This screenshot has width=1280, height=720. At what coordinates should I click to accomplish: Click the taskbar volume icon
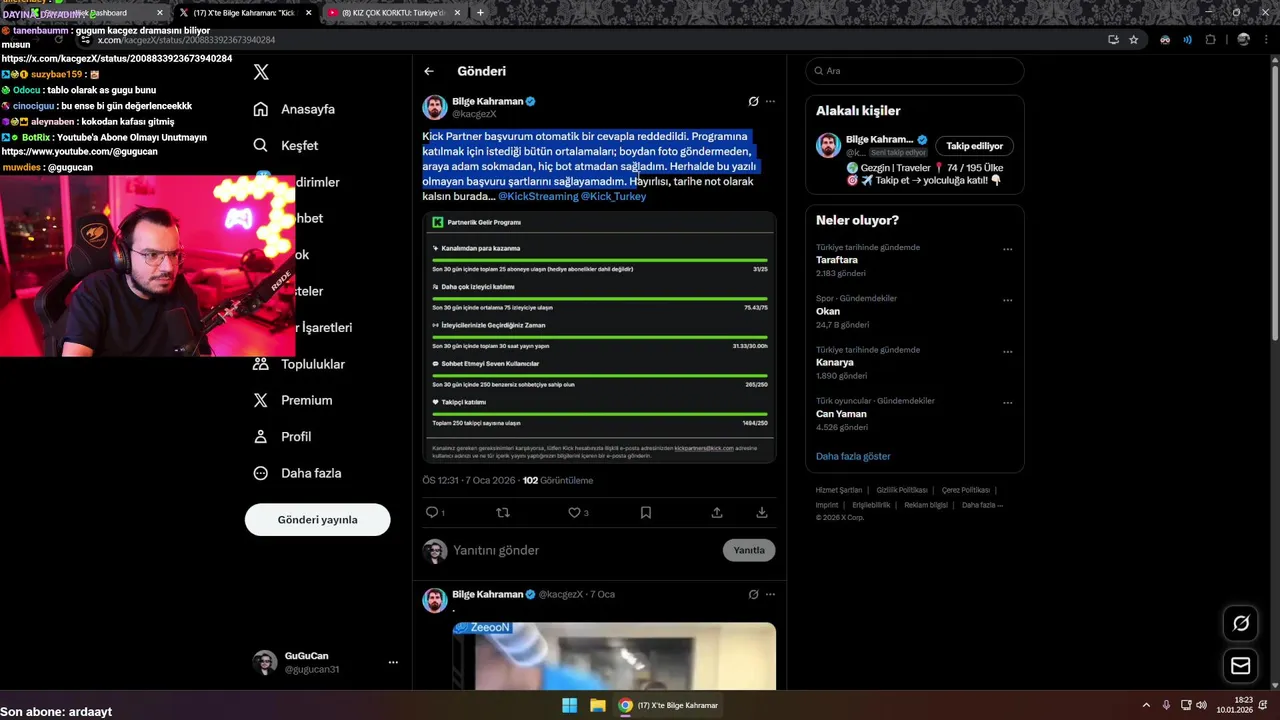(x=1200, y=705)
